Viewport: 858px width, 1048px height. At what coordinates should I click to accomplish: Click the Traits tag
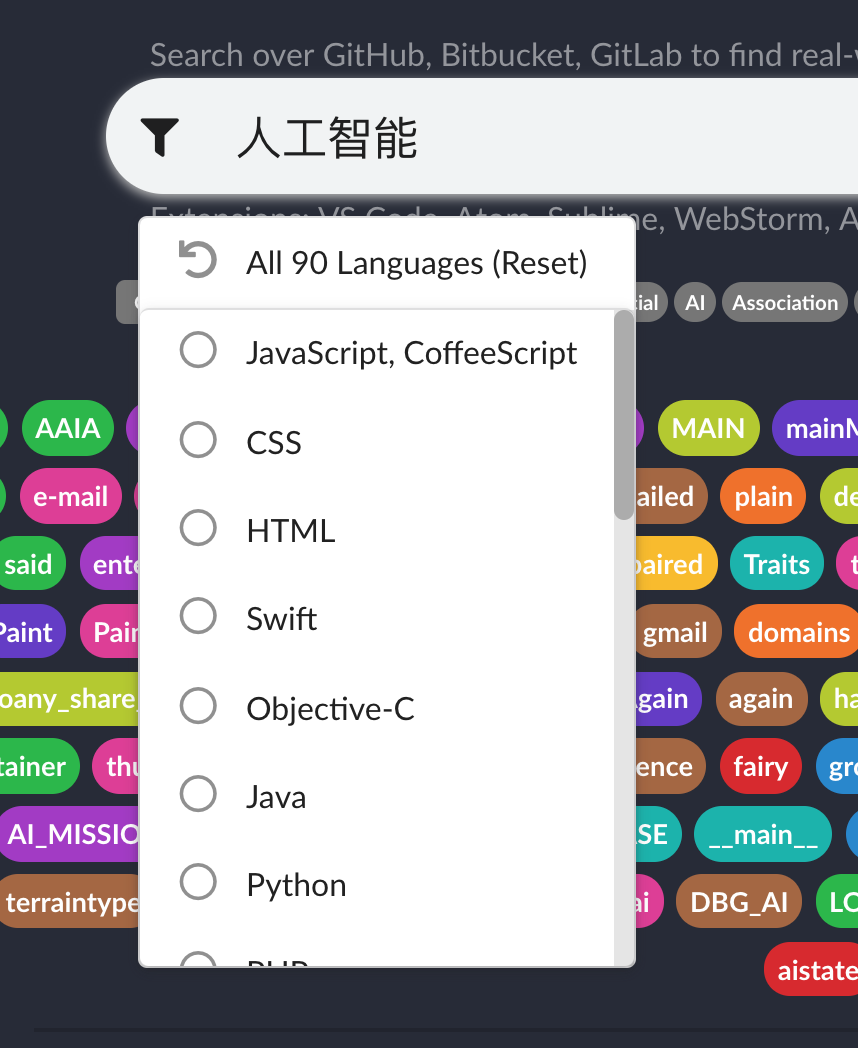[776, 563]
